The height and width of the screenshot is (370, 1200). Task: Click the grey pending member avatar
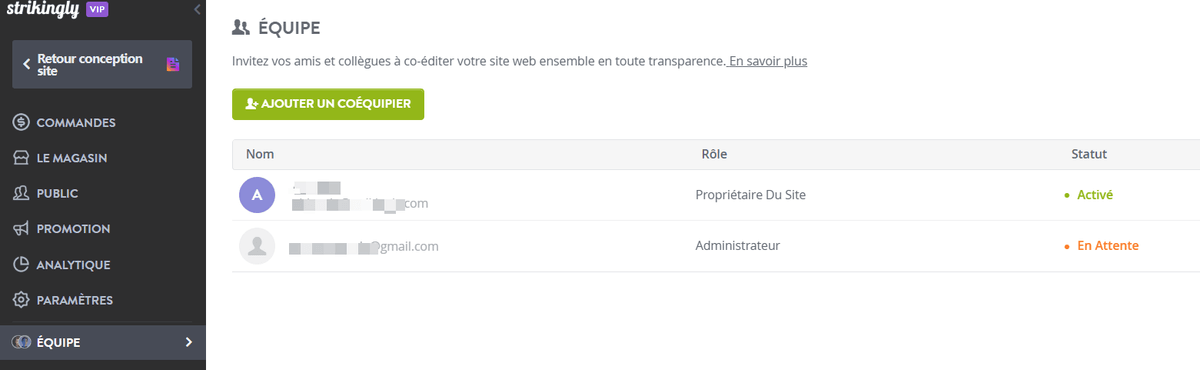257,246
